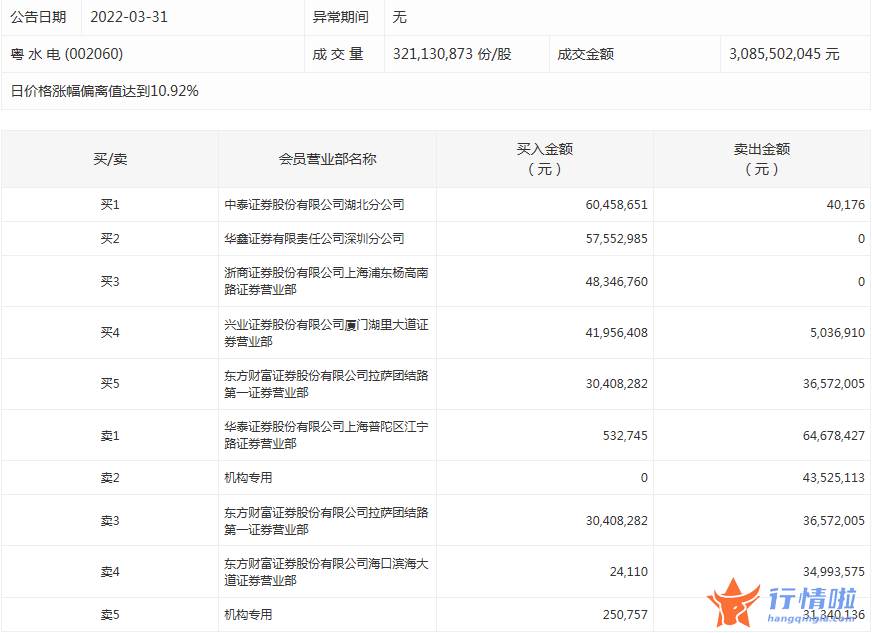
Task: Click the announcement date 2022-03-31
Action: [x=128, y=17]
